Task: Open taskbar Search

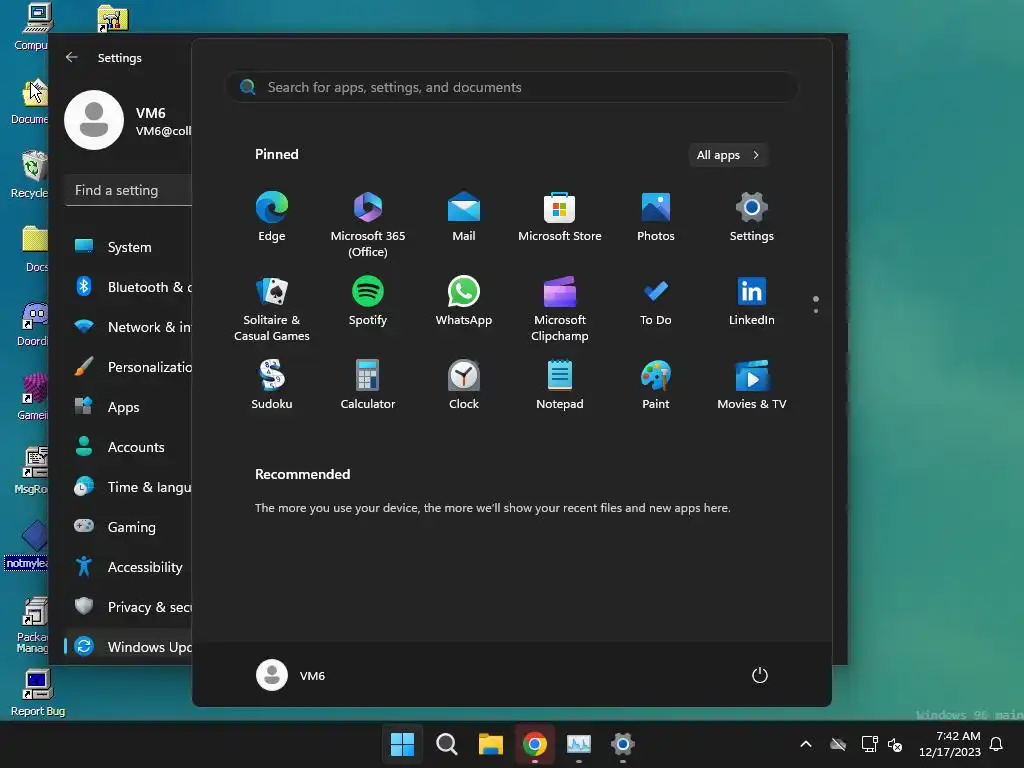Action: (447, 744)
